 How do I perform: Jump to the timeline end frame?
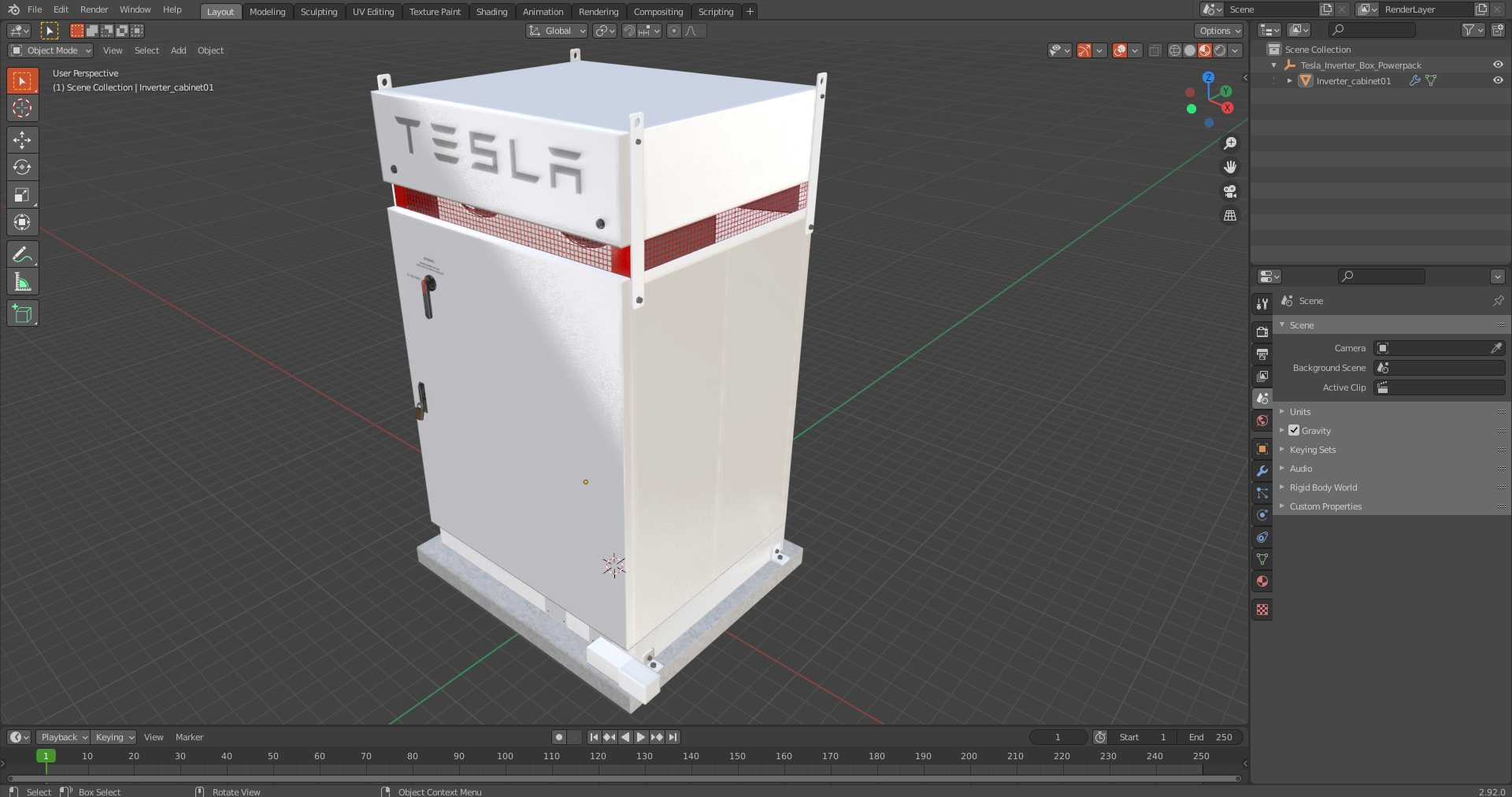[673, 737]
